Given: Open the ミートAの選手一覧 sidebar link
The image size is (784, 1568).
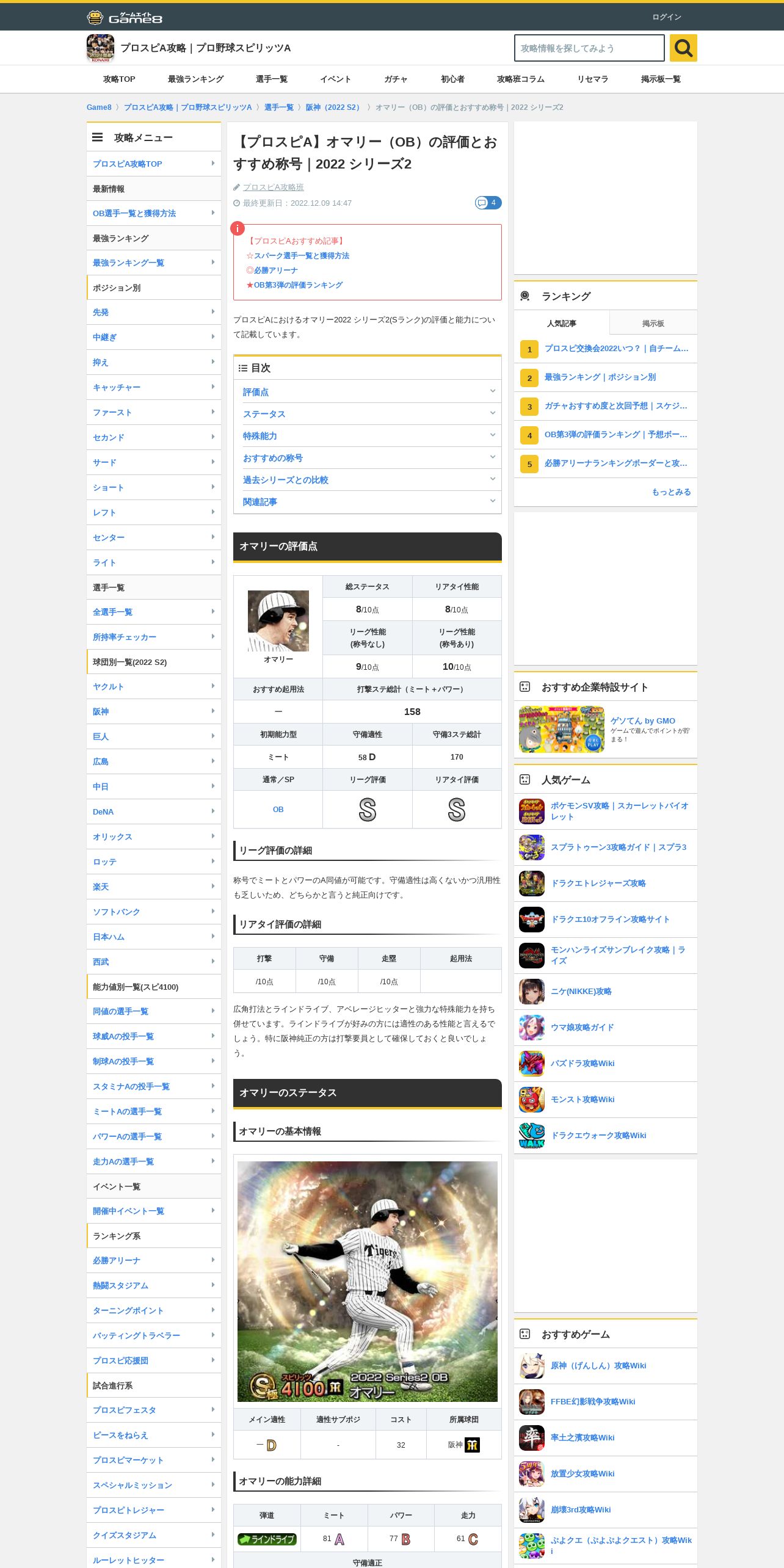Looking at the screenshot, I should click(154, 1111).
